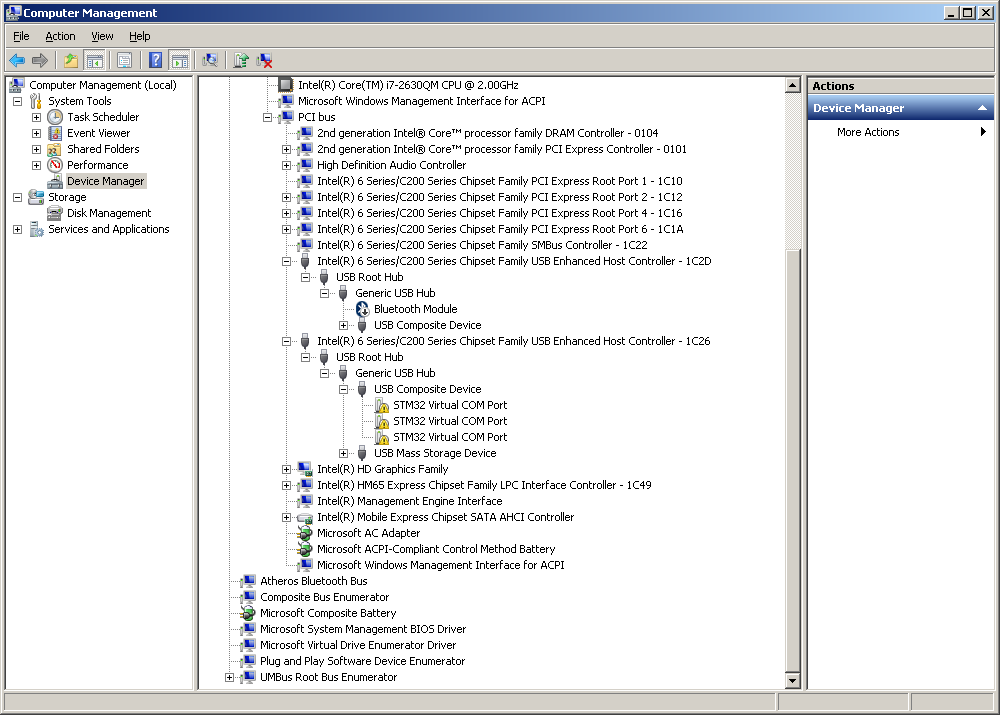Expand Services and Applications in left tree

click(x=17, y=230)
